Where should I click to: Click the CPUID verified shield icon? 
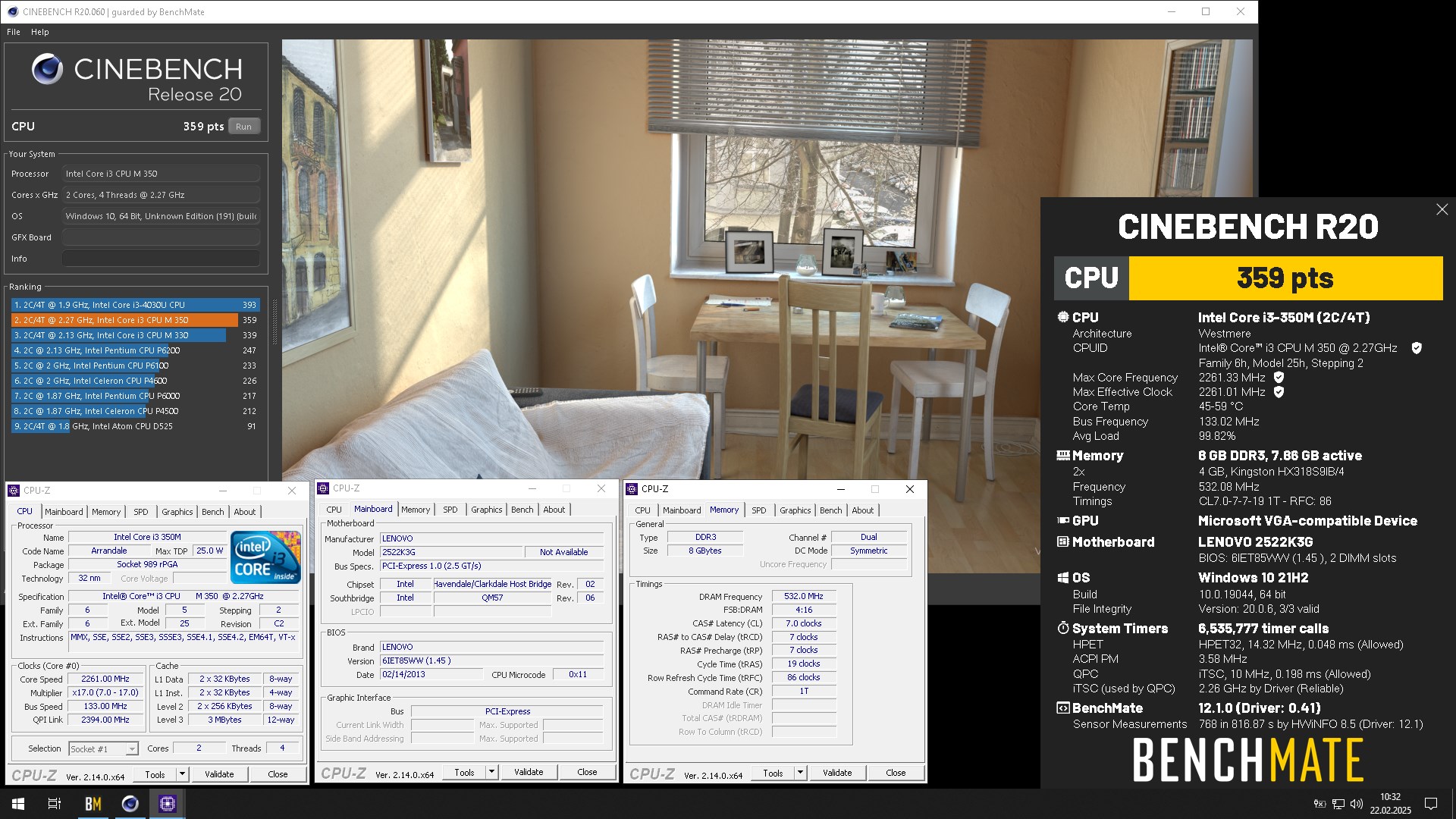(x=1416, y=348)
